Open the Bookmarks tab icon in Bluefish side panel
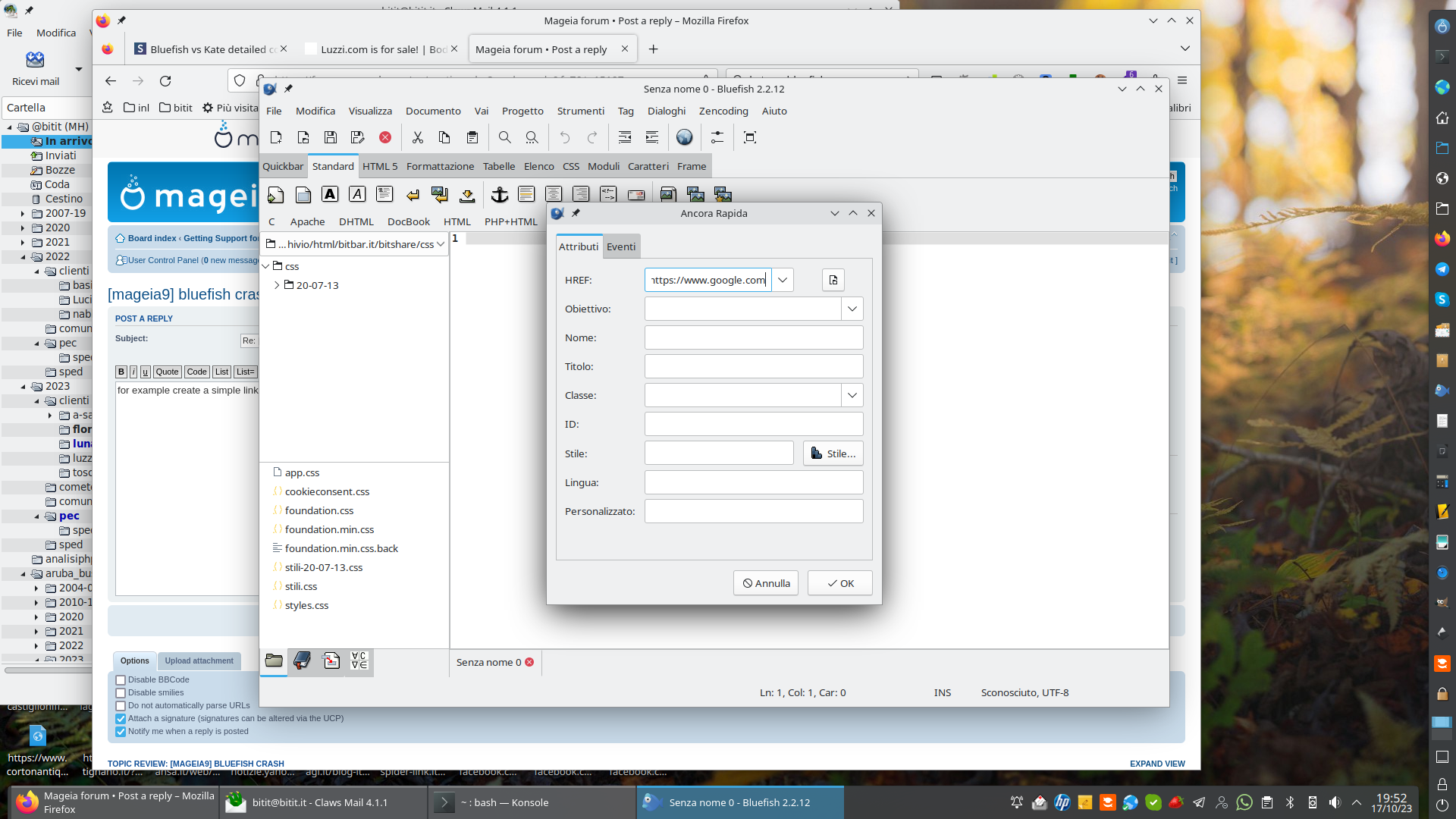 tap(302, 661)
